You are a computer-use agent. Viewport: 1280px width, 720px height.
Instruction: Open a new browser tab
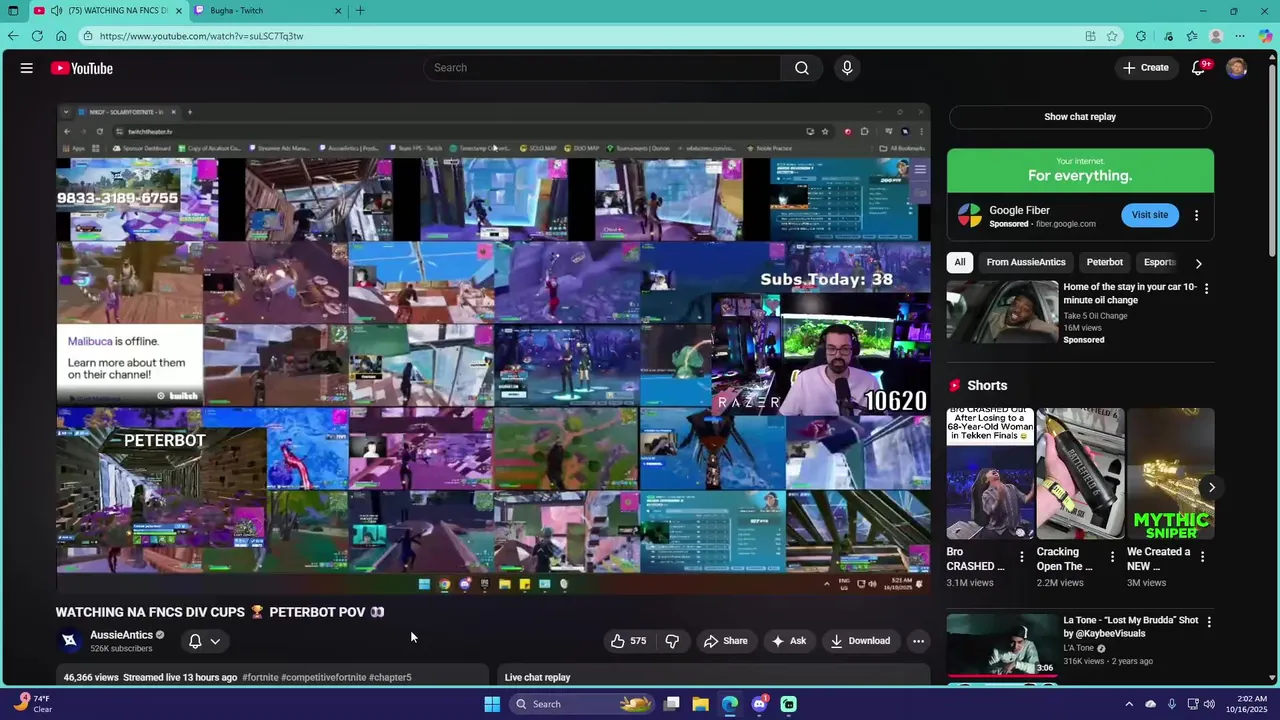pyautogui.click(x=360, y=11)
